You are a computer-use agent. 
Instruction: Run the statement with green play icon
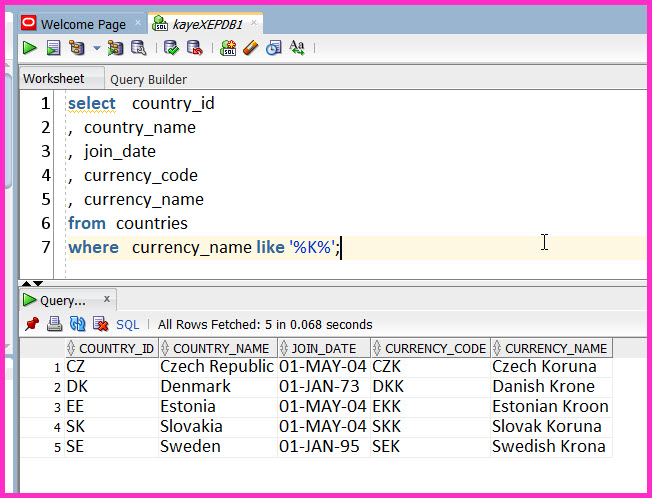30,48
